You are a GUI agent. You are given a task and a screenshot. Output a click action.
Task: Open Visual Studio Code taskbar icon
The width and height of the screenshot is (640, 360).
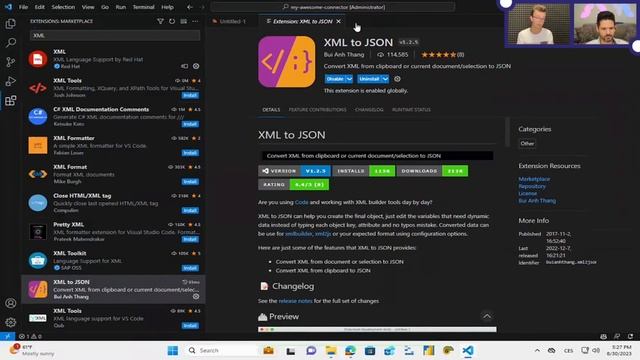468,351
